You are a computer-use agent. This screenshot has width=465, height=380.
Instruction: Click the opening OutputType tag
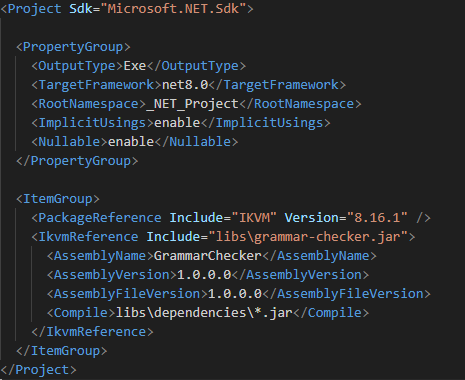tap(77, 66)
